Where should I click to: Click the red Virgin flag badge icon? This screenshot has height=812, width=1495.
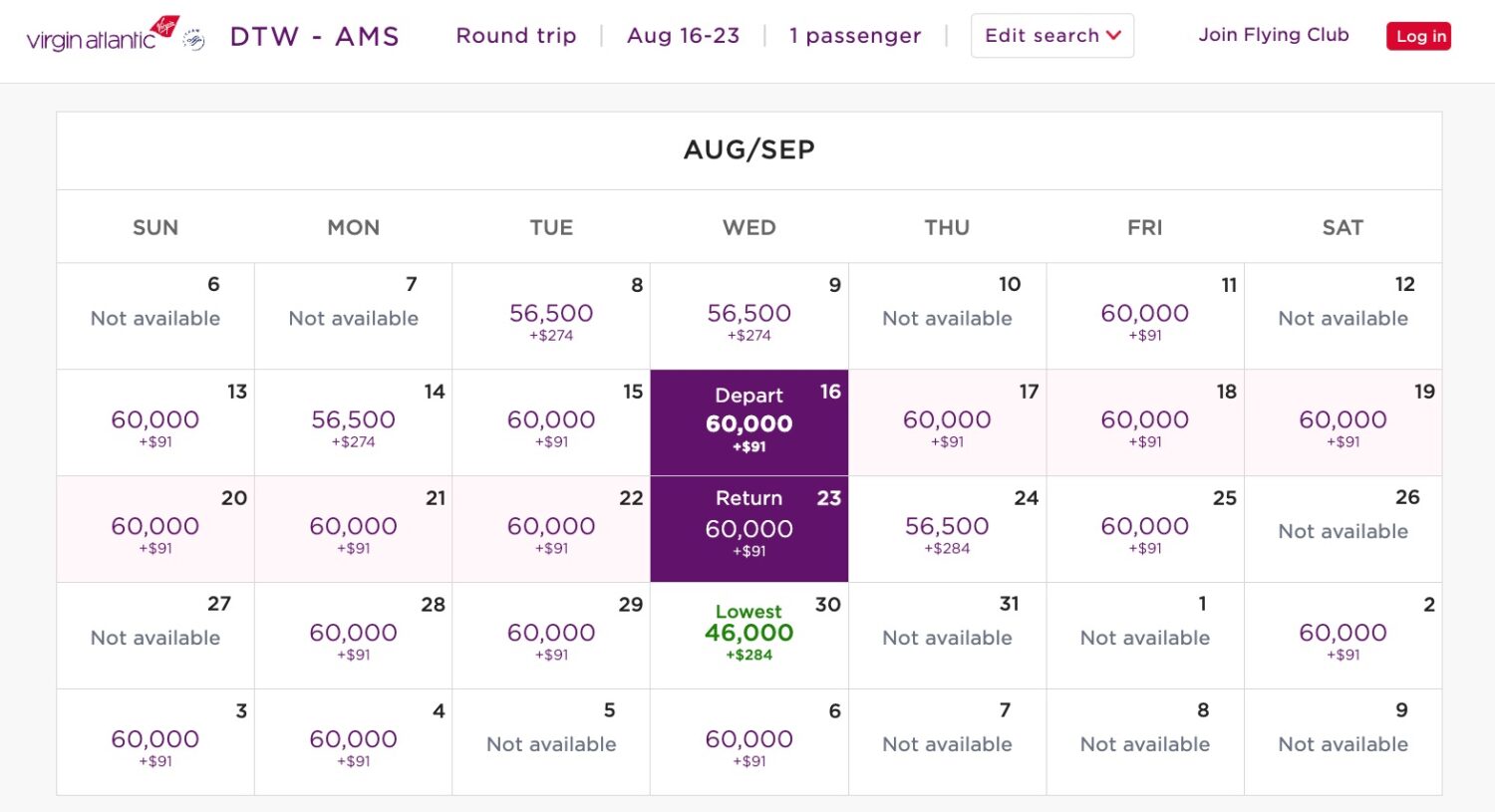165,28
